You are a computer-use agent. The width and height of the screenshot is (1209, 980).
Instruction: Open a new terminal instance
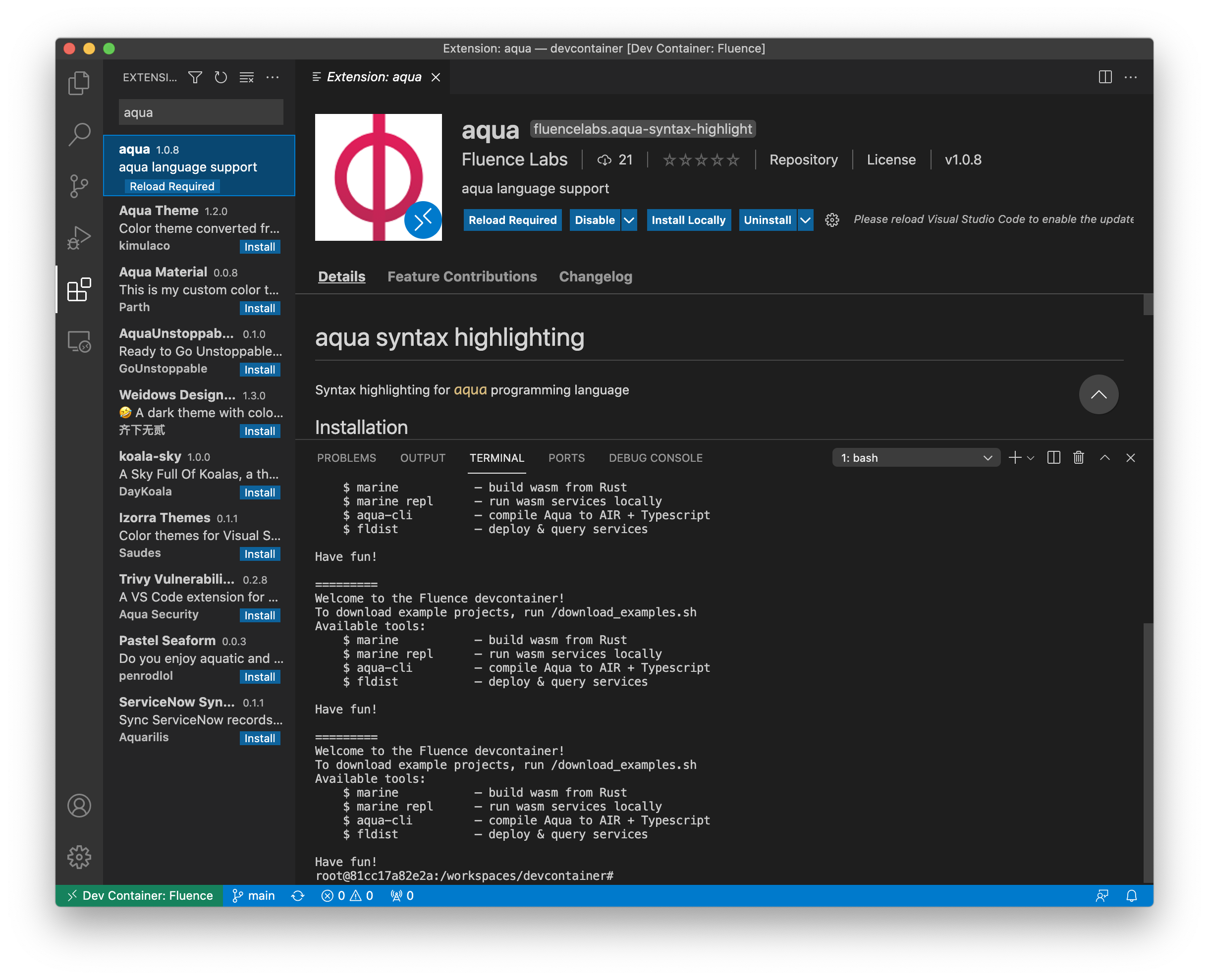tap(1014, 458)
